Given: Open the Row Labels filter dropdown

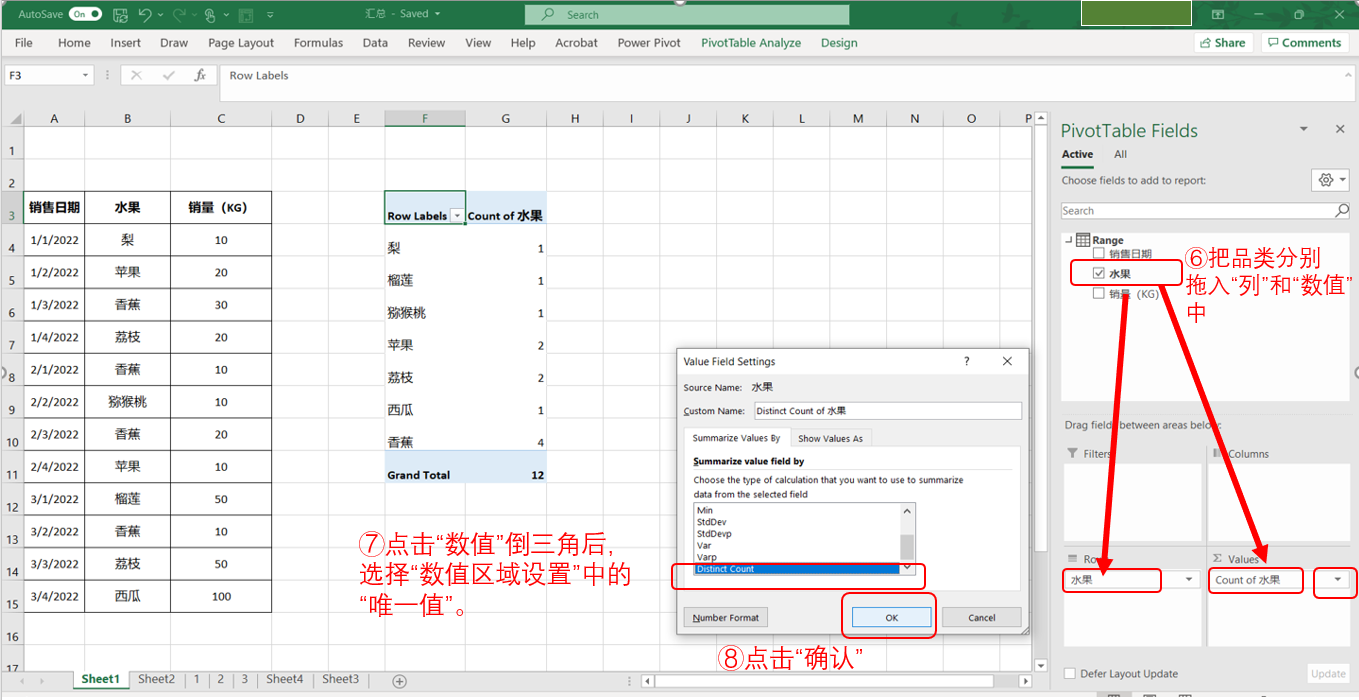Looking at the screenshot, I should tap(457, 216).
